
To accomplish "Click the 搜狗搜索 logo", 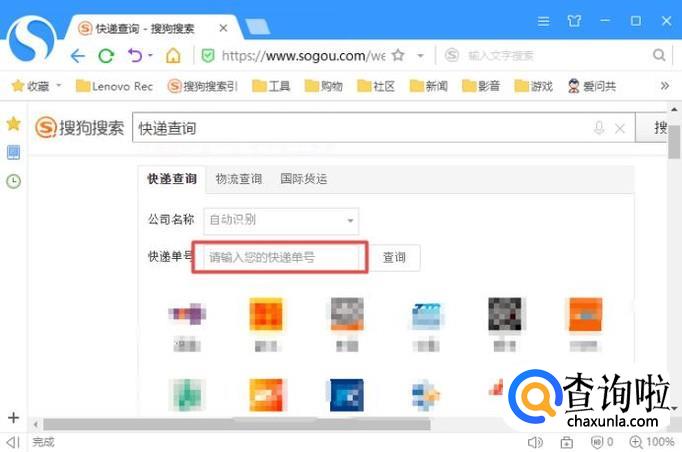I will (80, 127).
